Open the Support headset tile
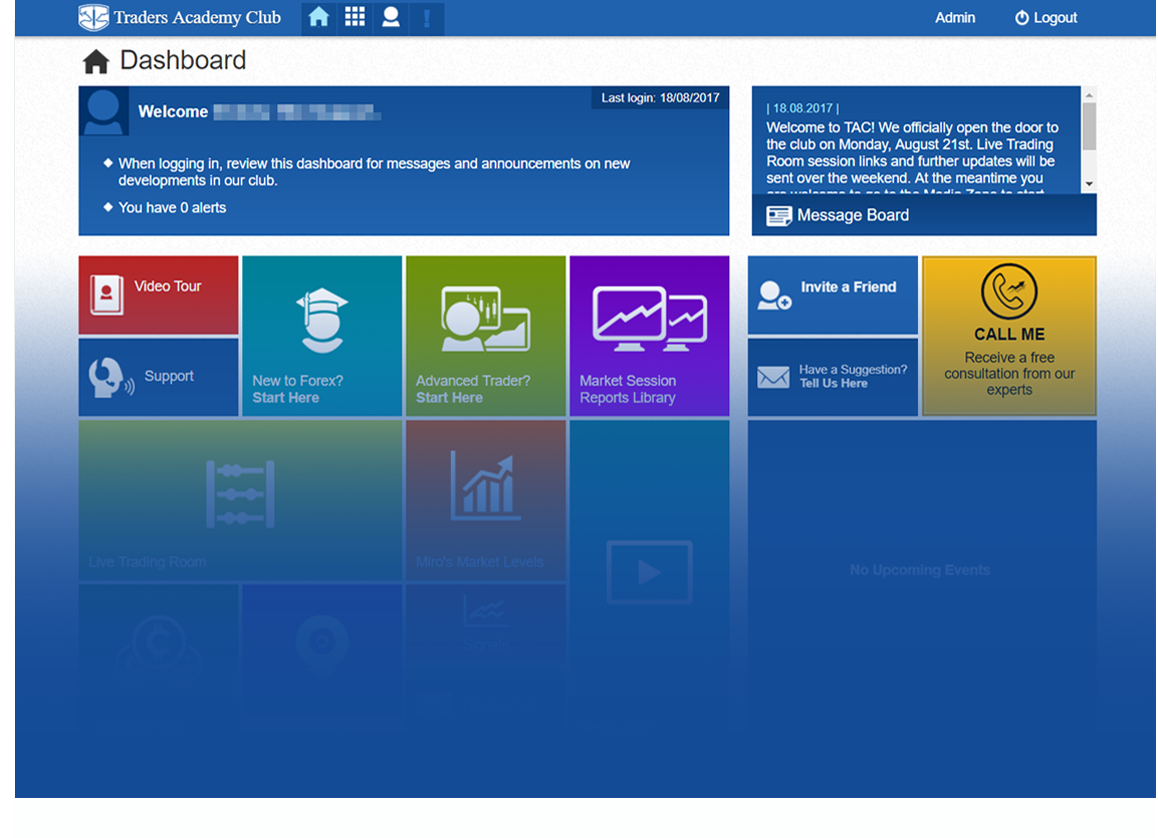1158x838 pixels. point(159,377)
